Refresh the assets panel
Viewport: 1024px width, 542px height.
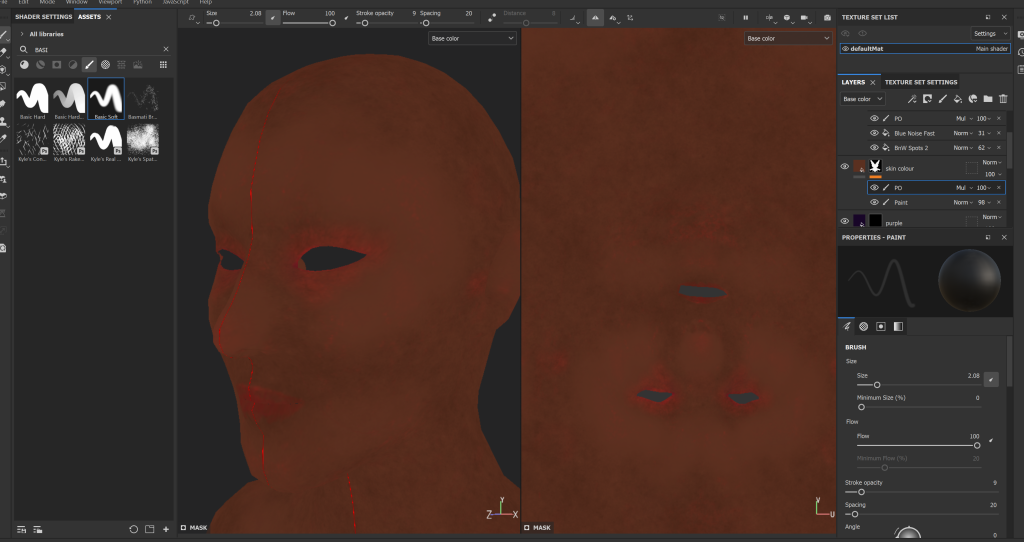coord(133,529)
